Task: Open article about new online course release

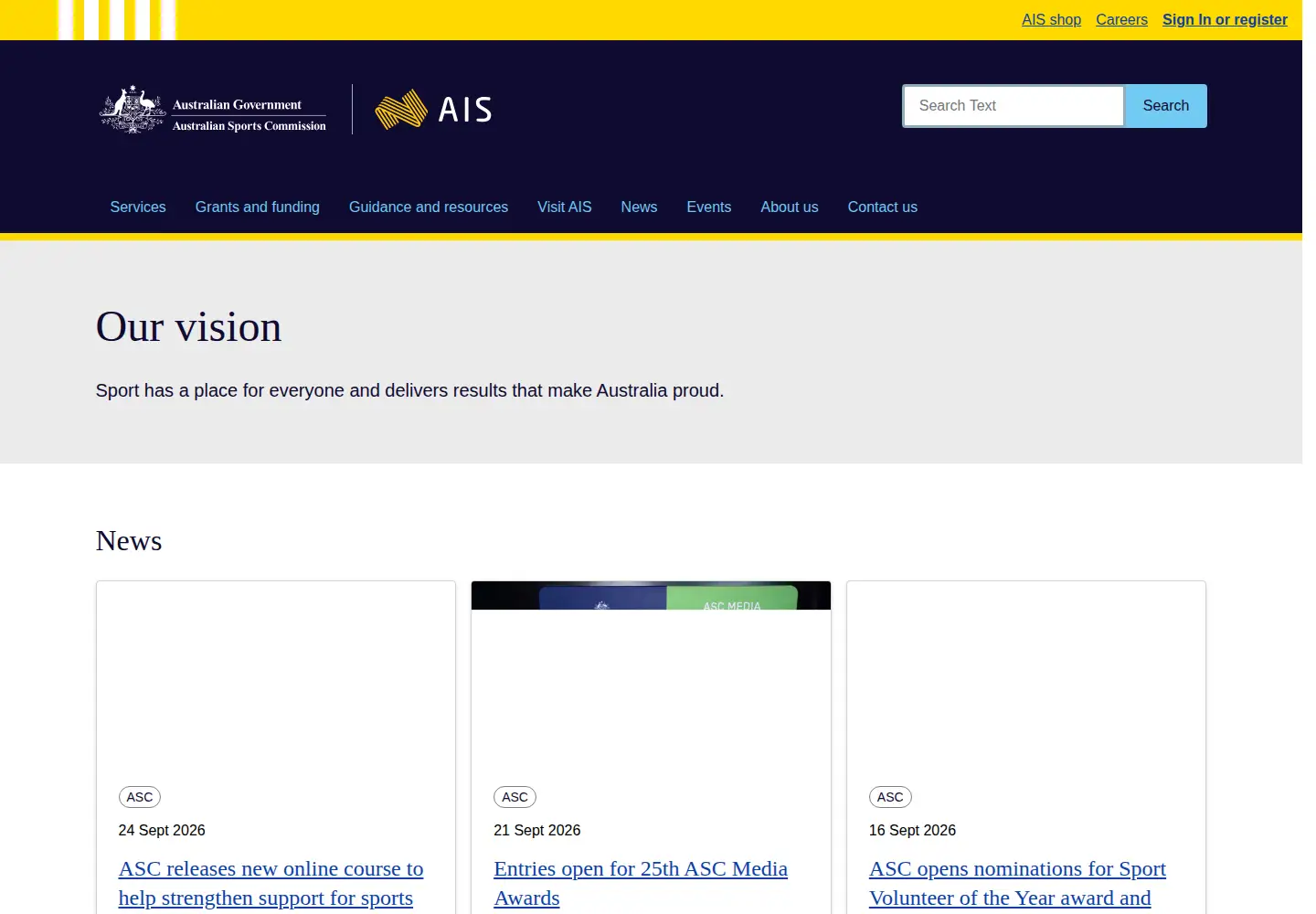Action: pyautogui.click(x=271, y=884)
